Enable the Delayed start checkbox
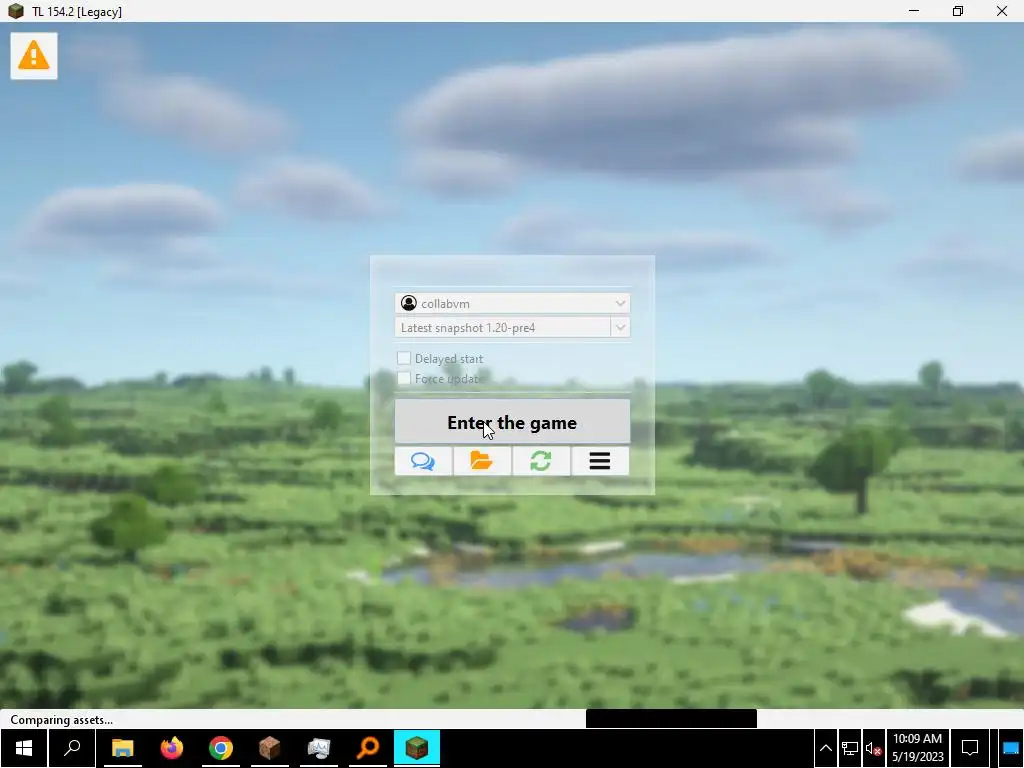The width and height of the screenshot is (1024, 768). pos(404,358)
